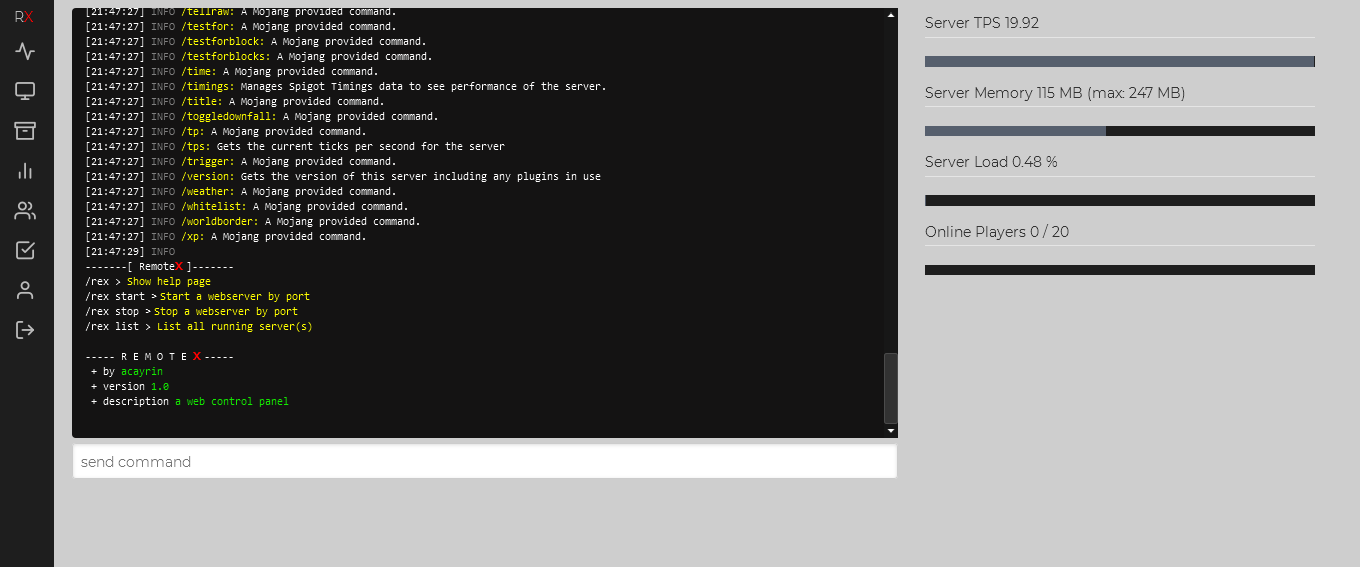
Task: Click 'Stop a webserver by port' text
Action: click(x=226, y=311)
